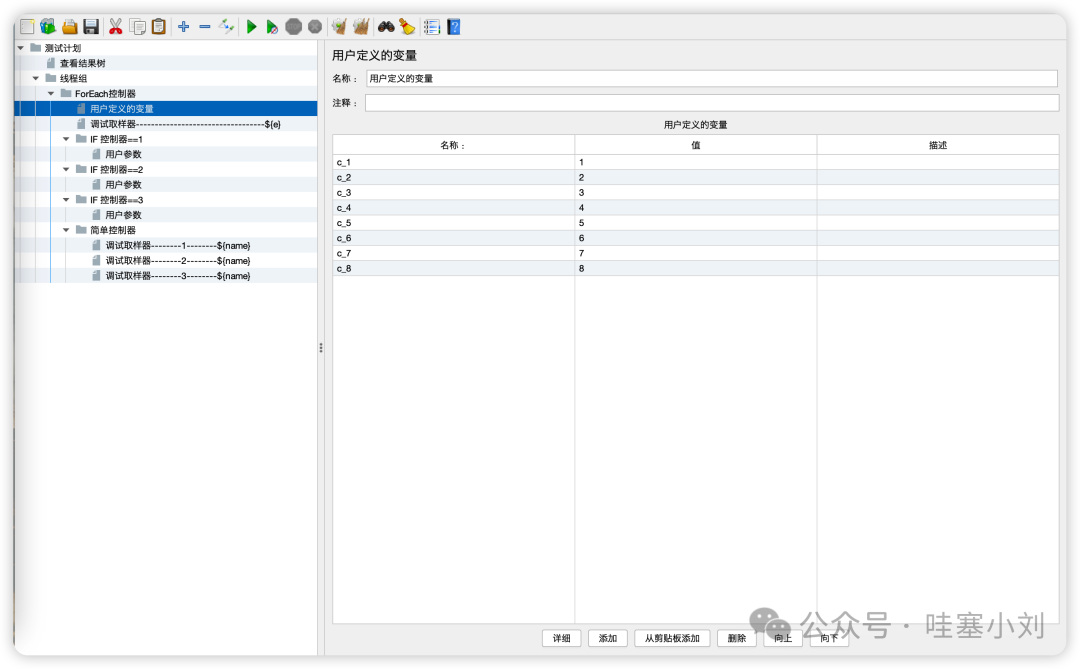Image resolution: width=1080 pixels, height=669 pixels.
Task: Click the 删除 button
Action: 737,638
